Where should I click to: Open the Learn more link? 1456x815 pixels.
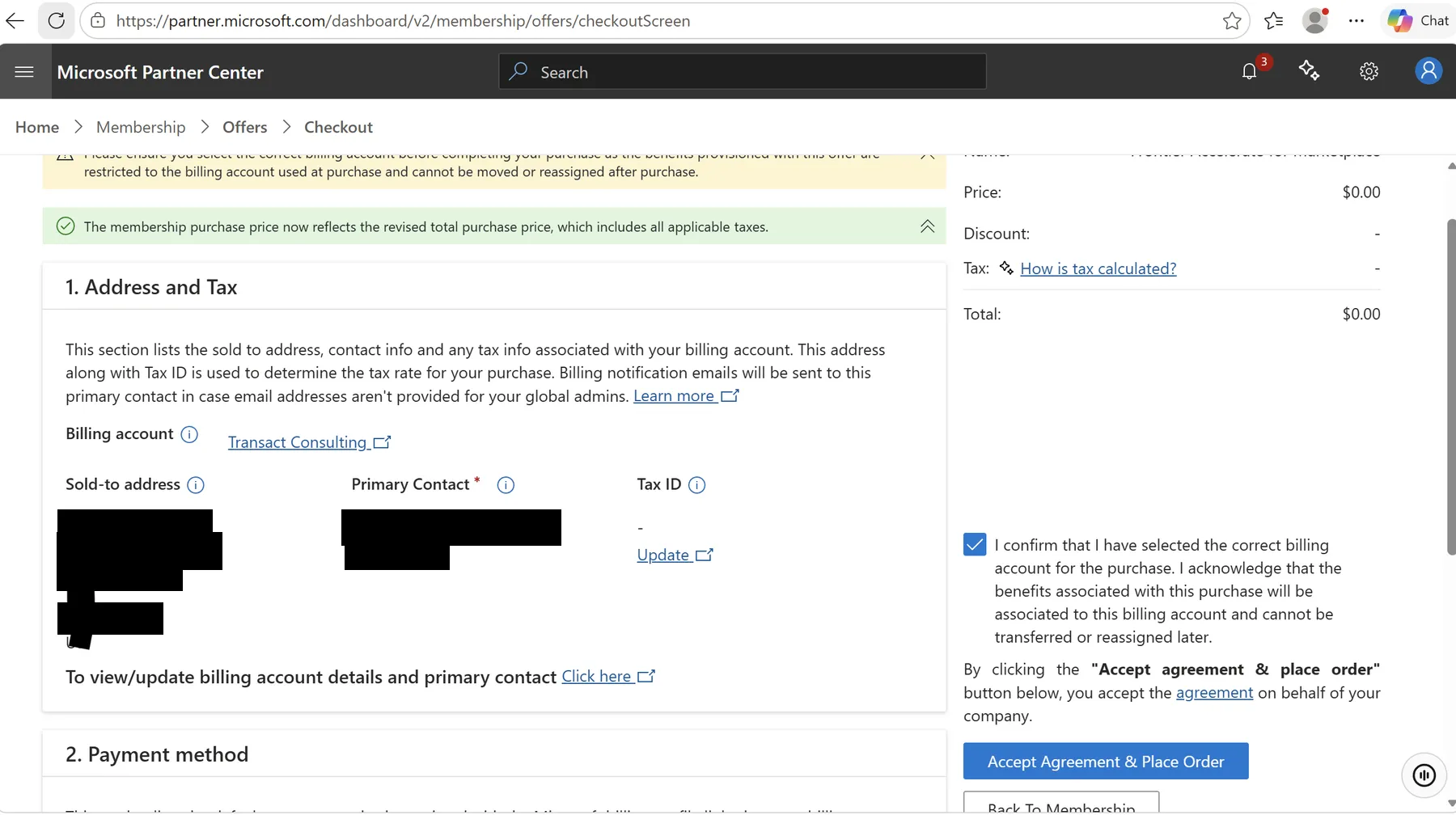click(x=686, y=396)
